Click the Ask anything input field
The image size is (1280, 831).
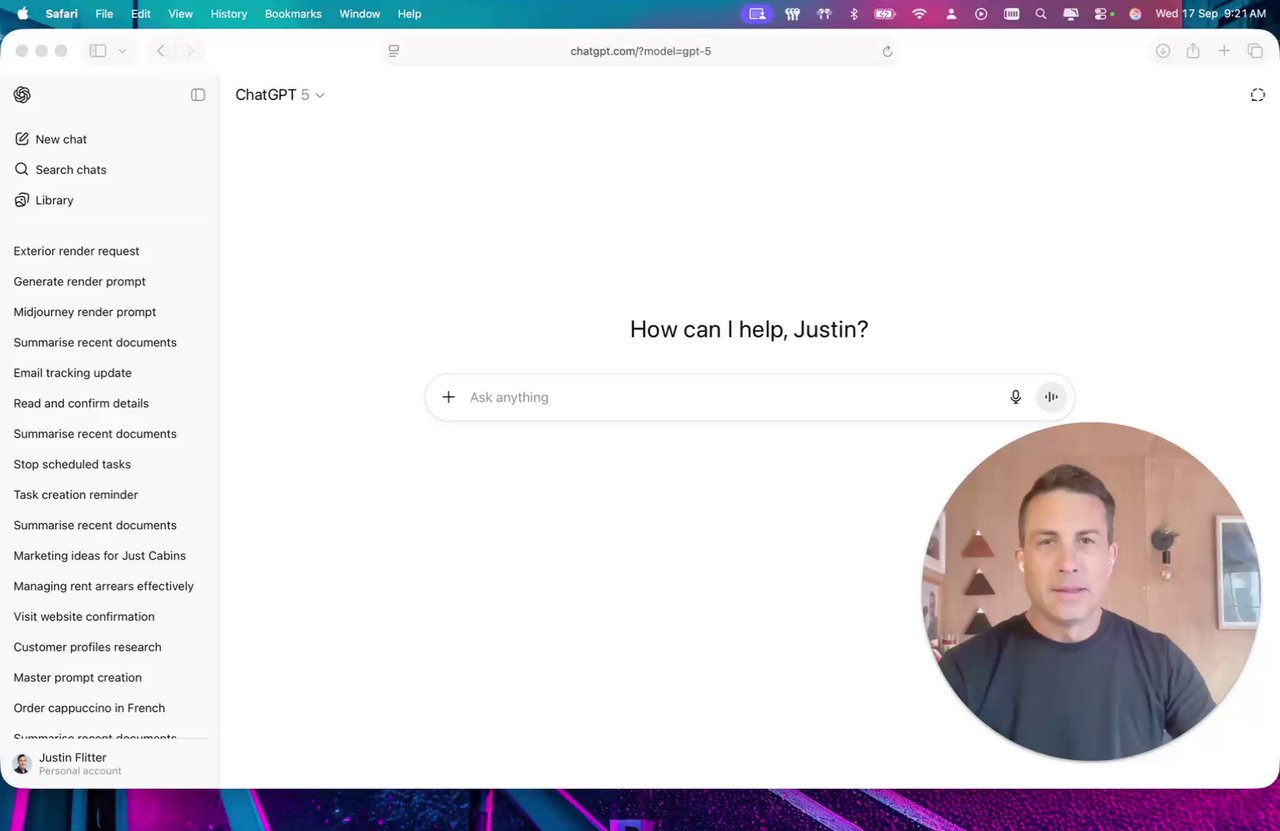733,397
